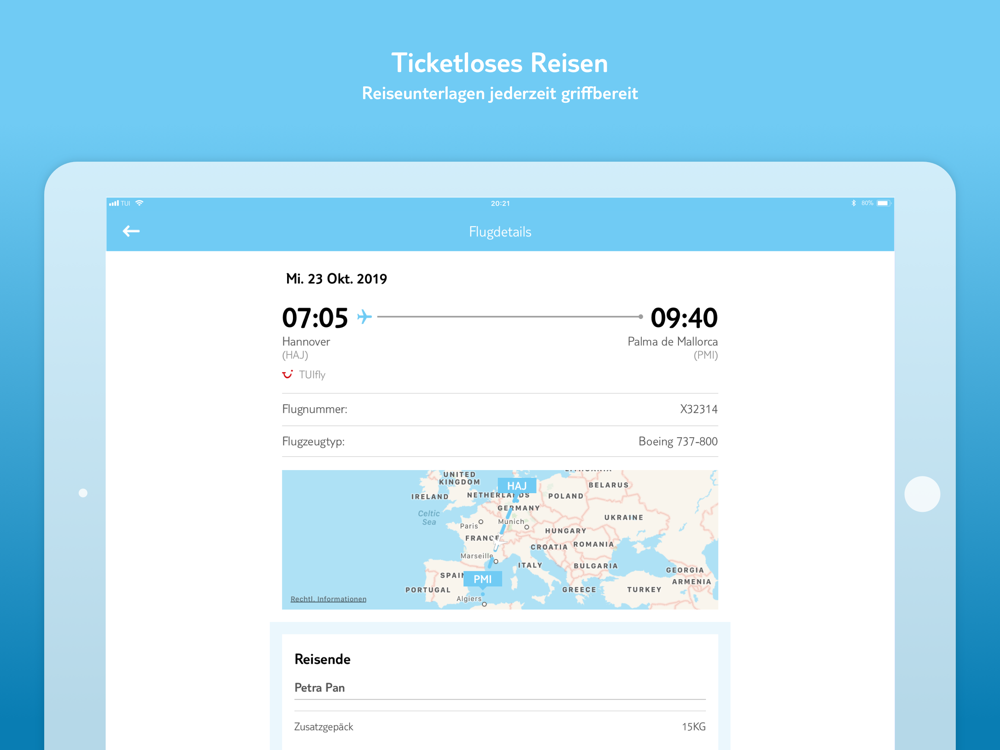Tap the Wi-Fi status icon
1000x750 pixels.
pyautogui.click(x=139, y=203)
